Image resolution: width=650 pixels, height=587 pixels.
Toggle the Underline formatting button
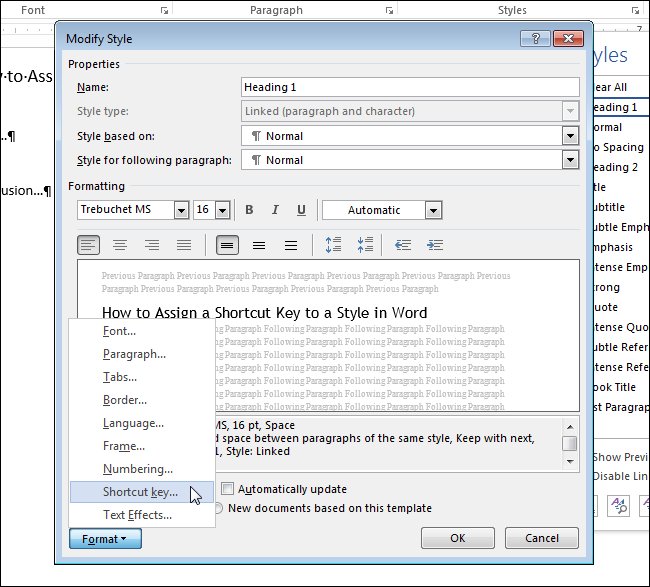pos(301,210)
